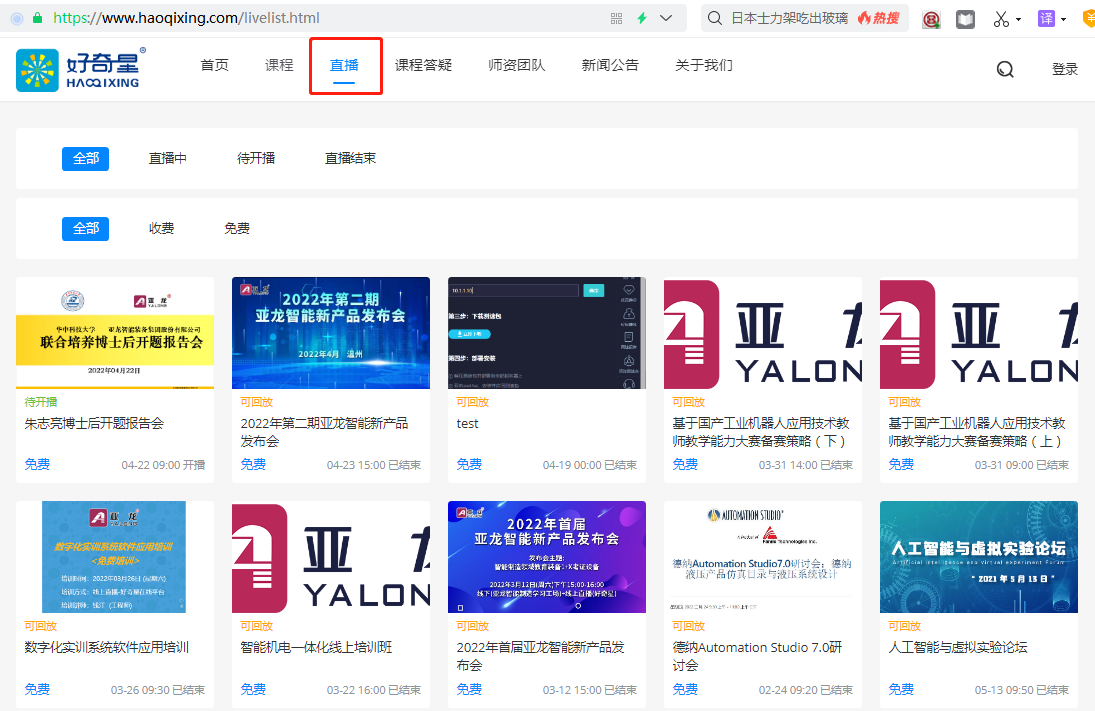Click the Haoqixing logo
Viewport: 1095px width, 711px height.
pos(80,68)
